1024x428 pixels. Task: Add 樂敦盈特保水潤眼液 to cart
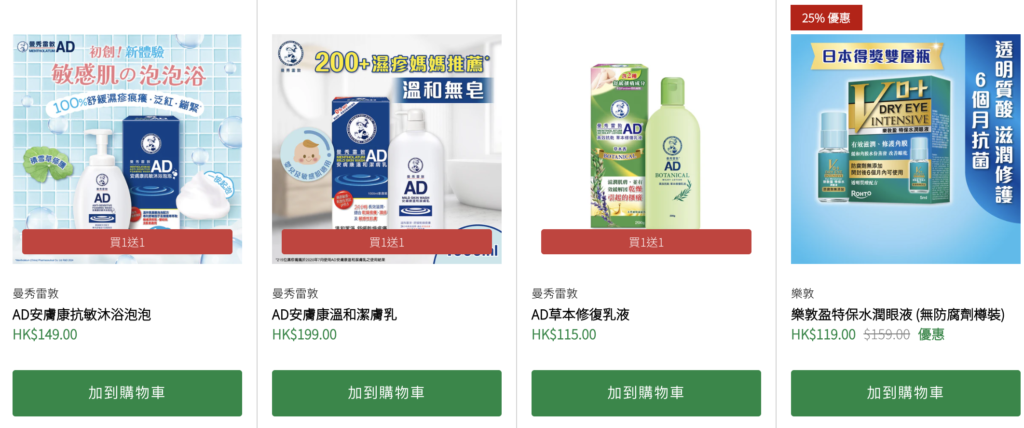906,393
